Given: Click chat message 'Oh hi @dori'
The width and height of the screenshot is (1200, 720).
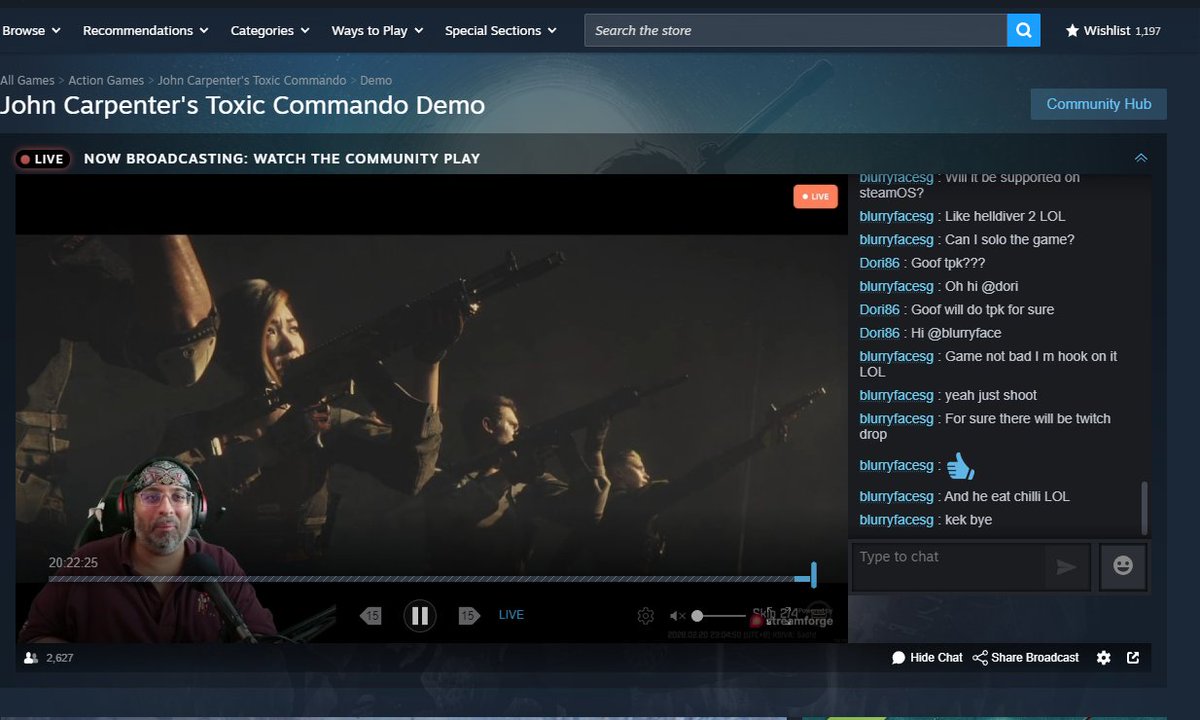Looking at the screenshot, I should 981,287.
